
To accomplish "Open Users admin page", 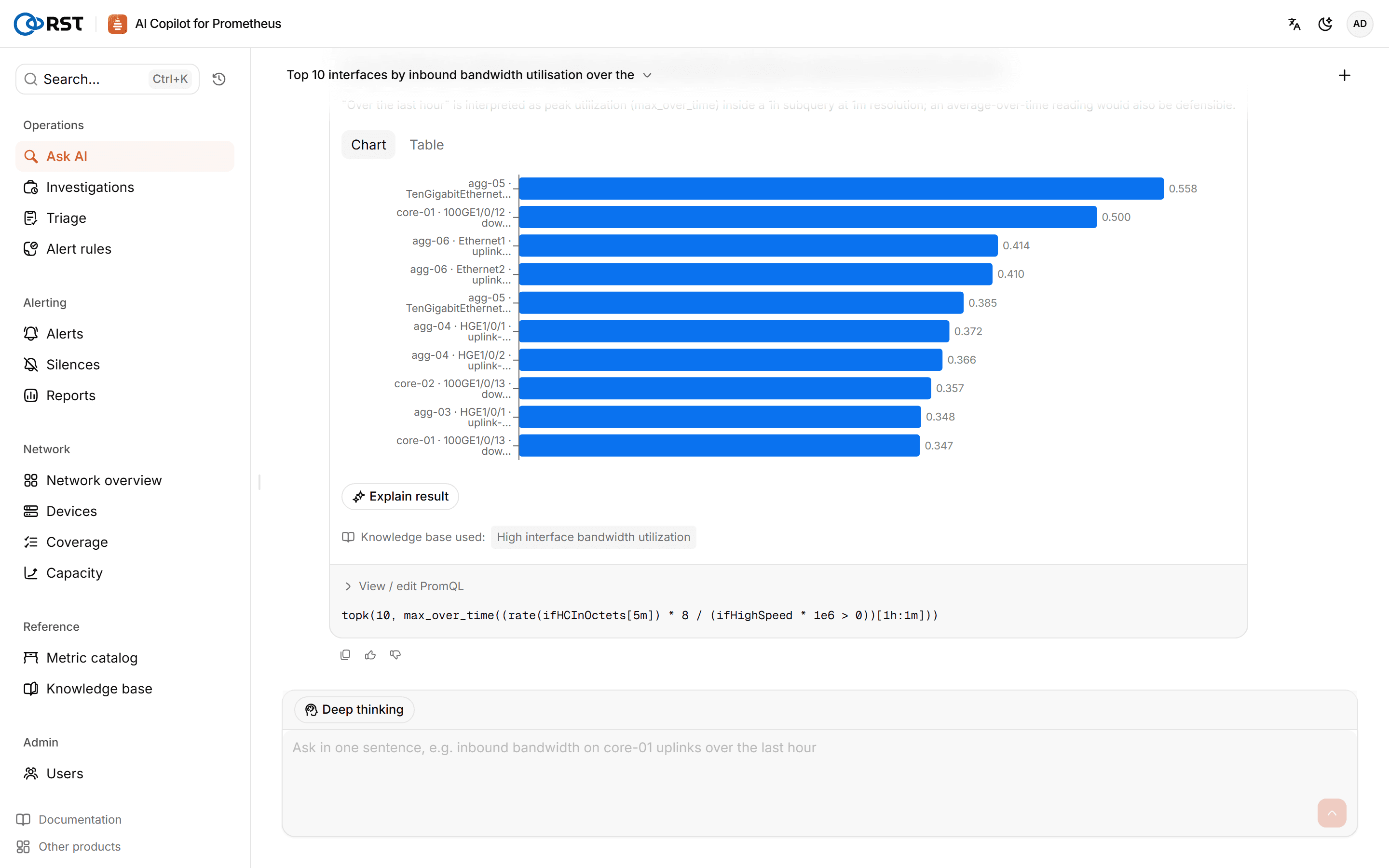I will (124, 773).
